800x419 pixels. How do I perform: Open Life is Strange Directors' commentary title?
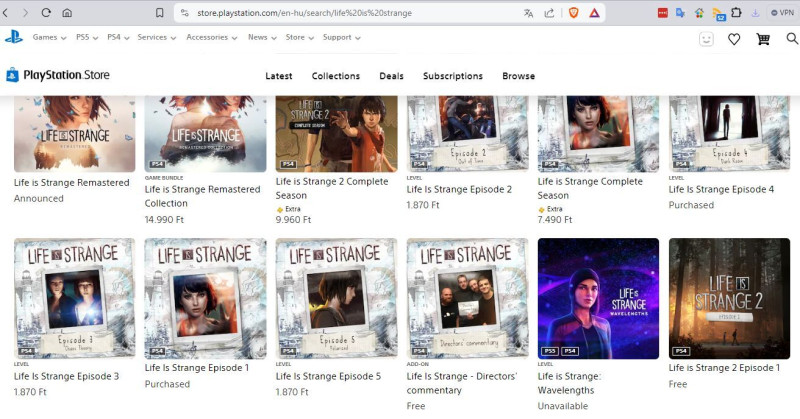pyautogui.click(x=462, y=383)
